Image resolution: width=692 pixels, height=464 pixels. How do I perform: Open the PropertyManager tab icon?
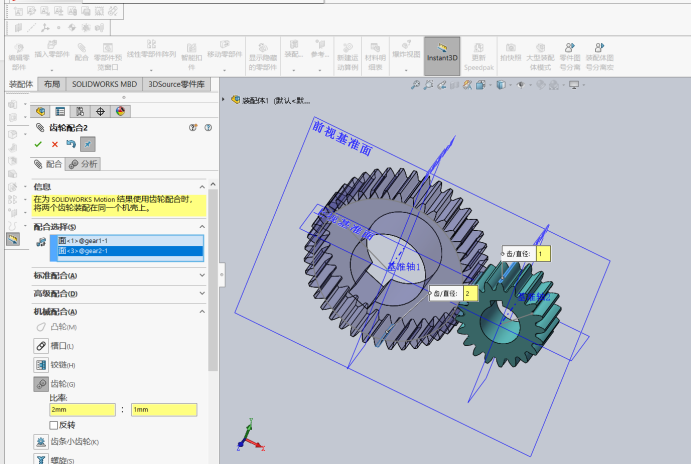[x=60, y=111]
